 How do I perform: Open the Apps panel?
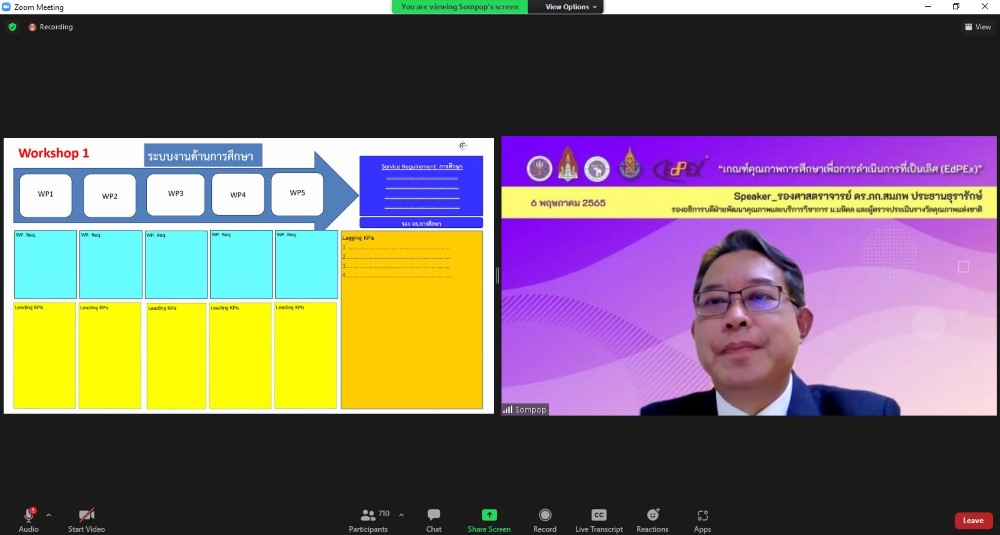[x=702, y=519]
